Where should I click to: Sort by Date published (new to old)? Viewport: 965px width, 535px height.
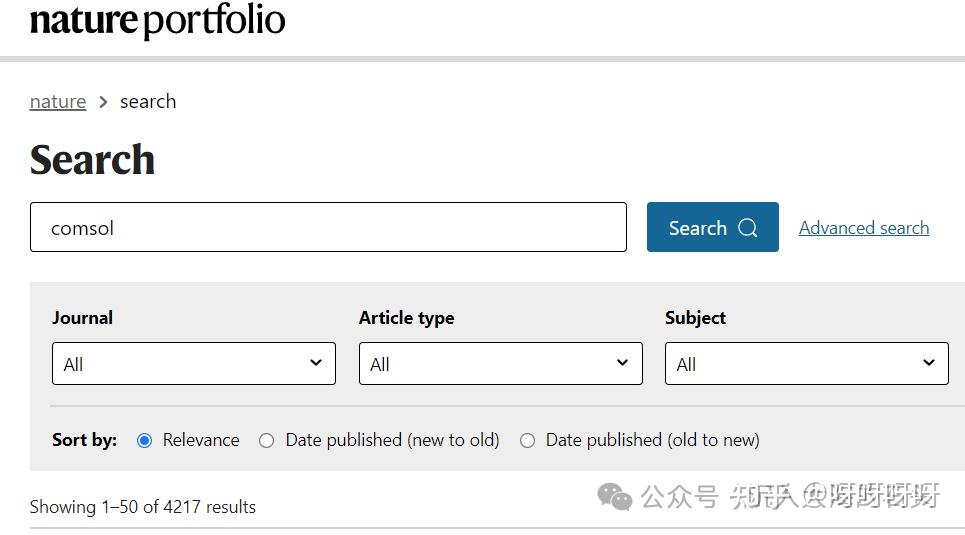pos(267,440)
